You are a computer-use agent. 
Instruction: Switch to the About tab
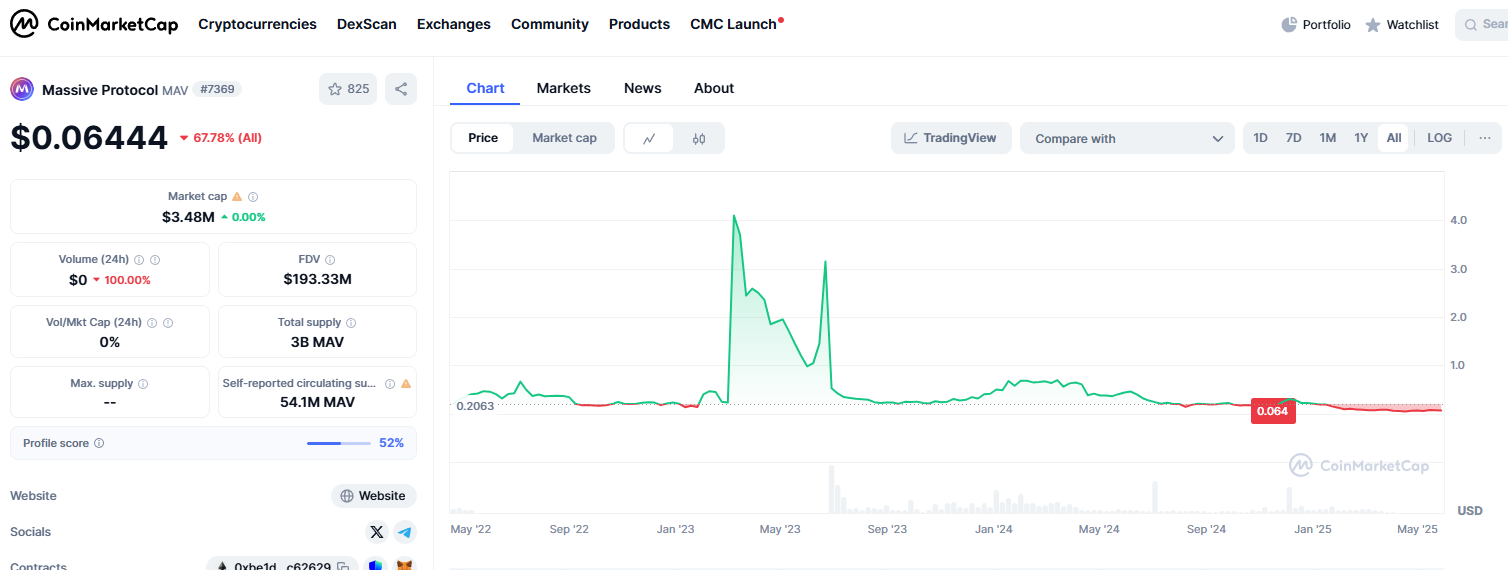(714, 88)
